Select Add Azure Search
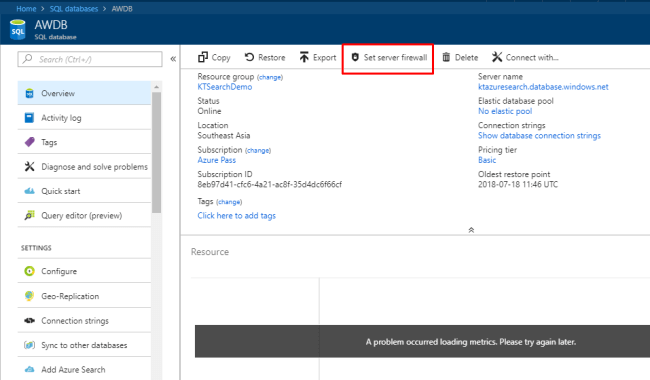This screenshot has width=650, height=380. 84,369
